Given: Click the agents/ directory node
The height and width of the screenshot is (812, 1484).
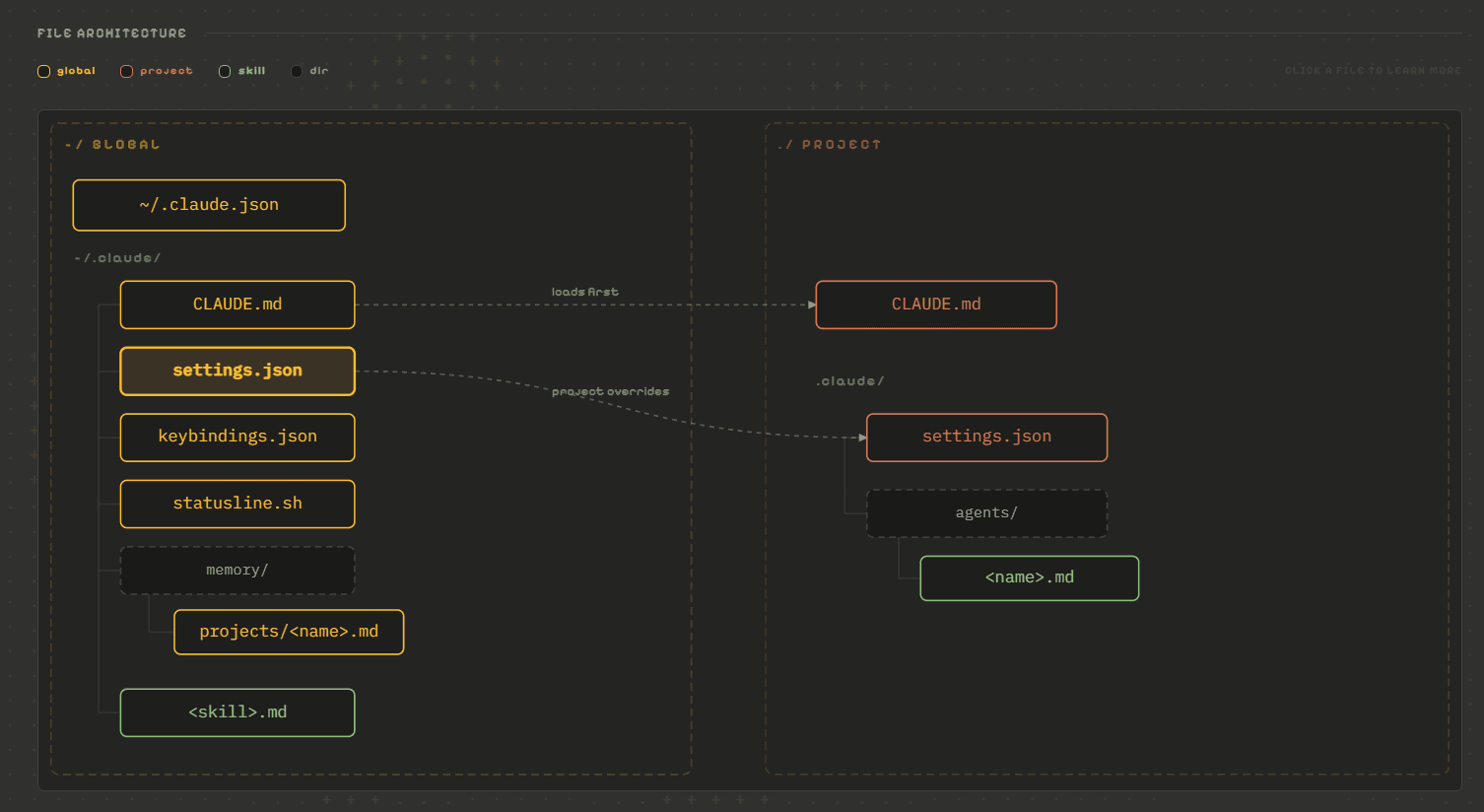Looking at the screenshot, I should point(986,513).
